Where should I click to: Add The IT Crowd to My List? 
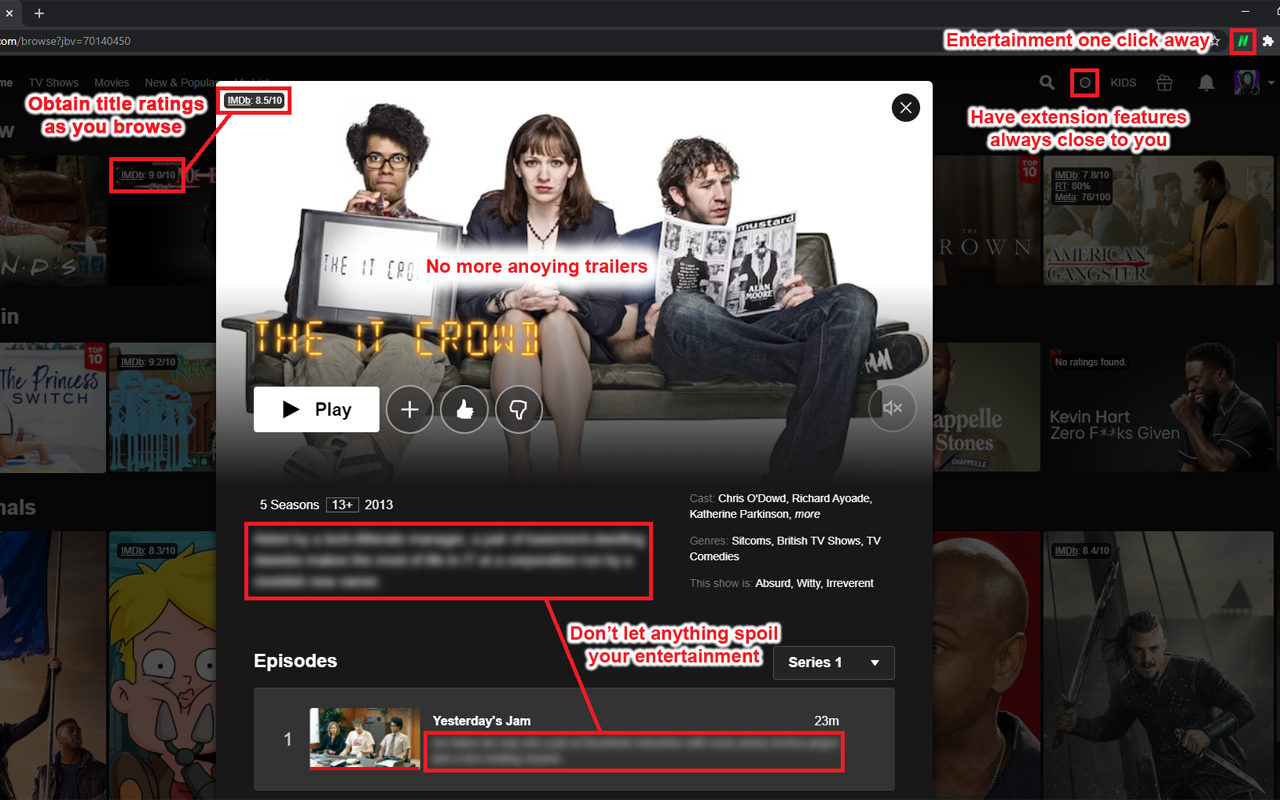coord(409,409)
